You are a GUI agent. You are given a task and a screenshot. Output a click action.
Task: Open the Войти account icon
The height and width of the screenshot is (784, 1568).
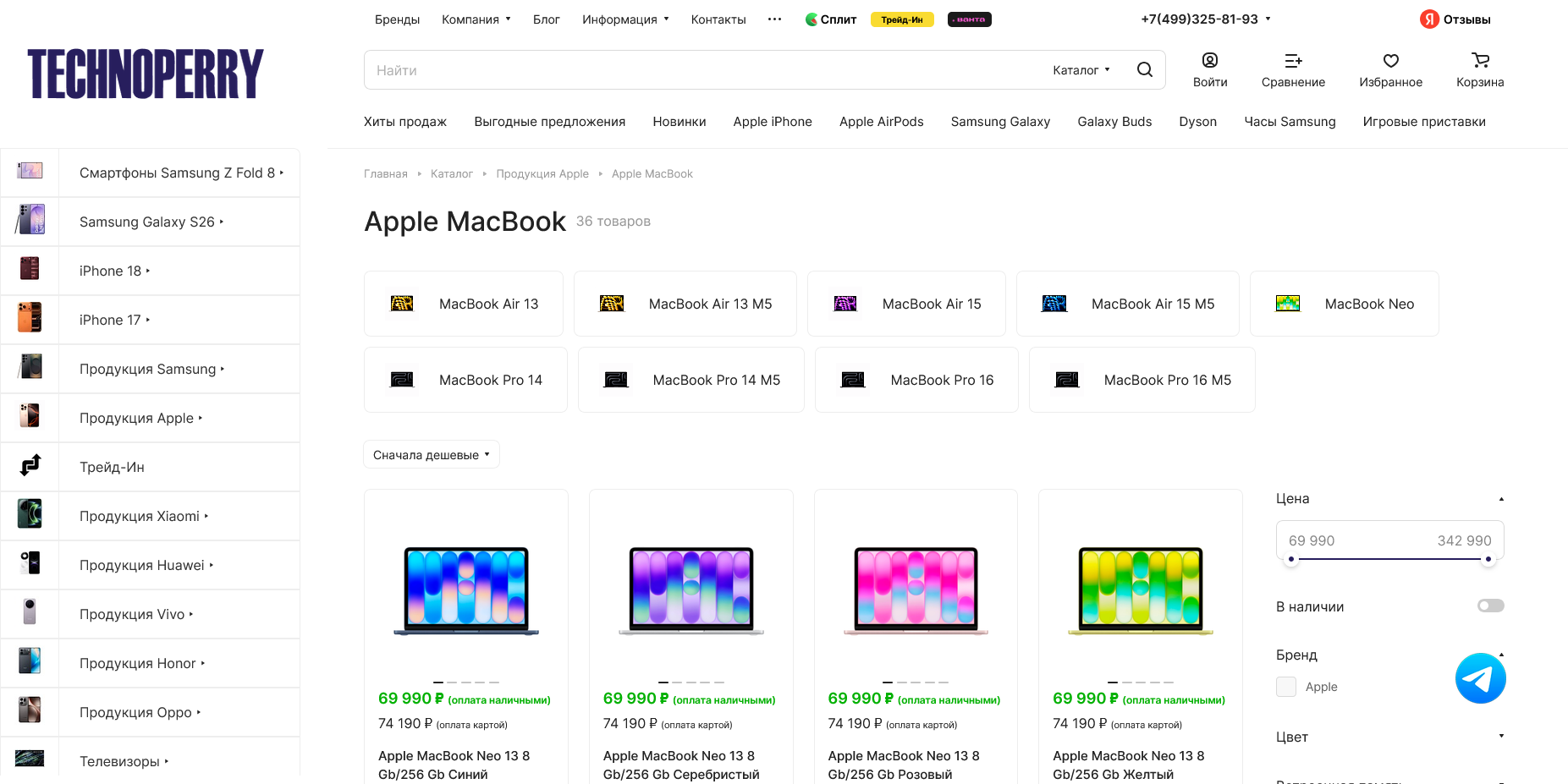(1210, 60)
